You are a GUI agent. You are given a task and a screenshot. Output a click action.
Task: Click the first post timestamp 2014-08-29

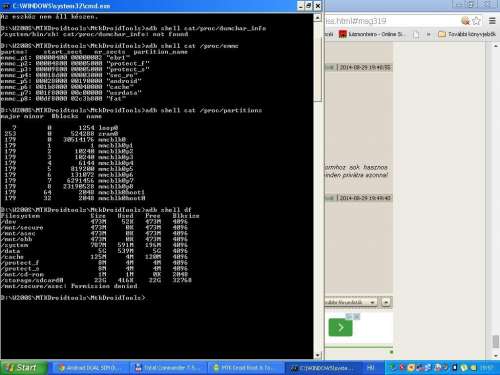tap(364, 68)
